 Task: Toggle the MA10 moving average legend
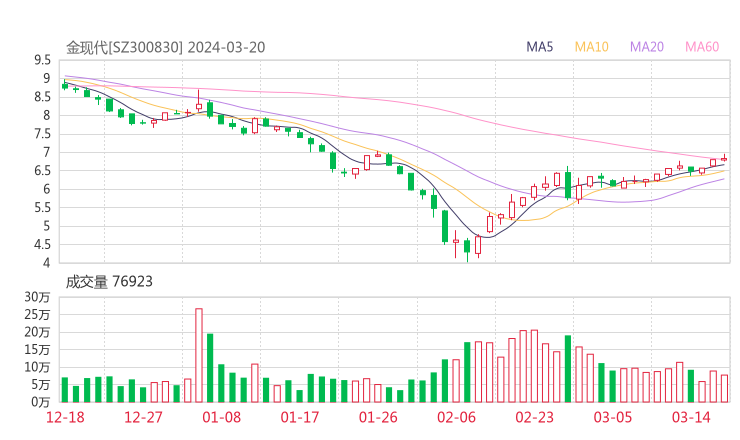[592, 47]
